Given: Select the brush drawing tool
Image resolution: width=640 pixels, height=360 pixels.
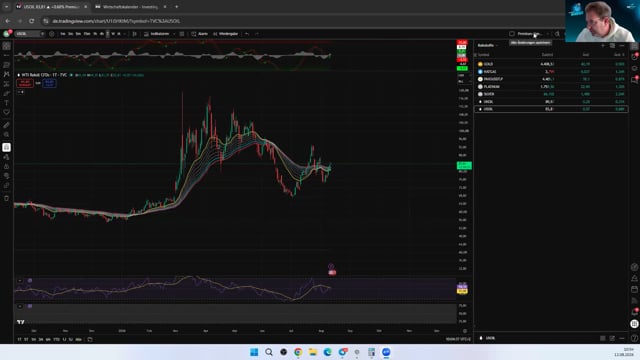Looking at the screenshot, I should (x=7, y=93).
